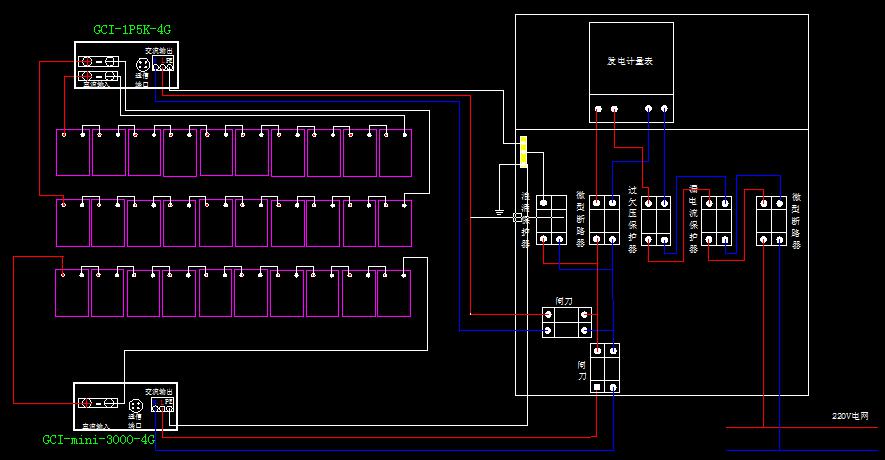Screen dimensions: 885x460
Task: Click the GCI-mini-3000-4G inverter label
Action: point(98,439)
